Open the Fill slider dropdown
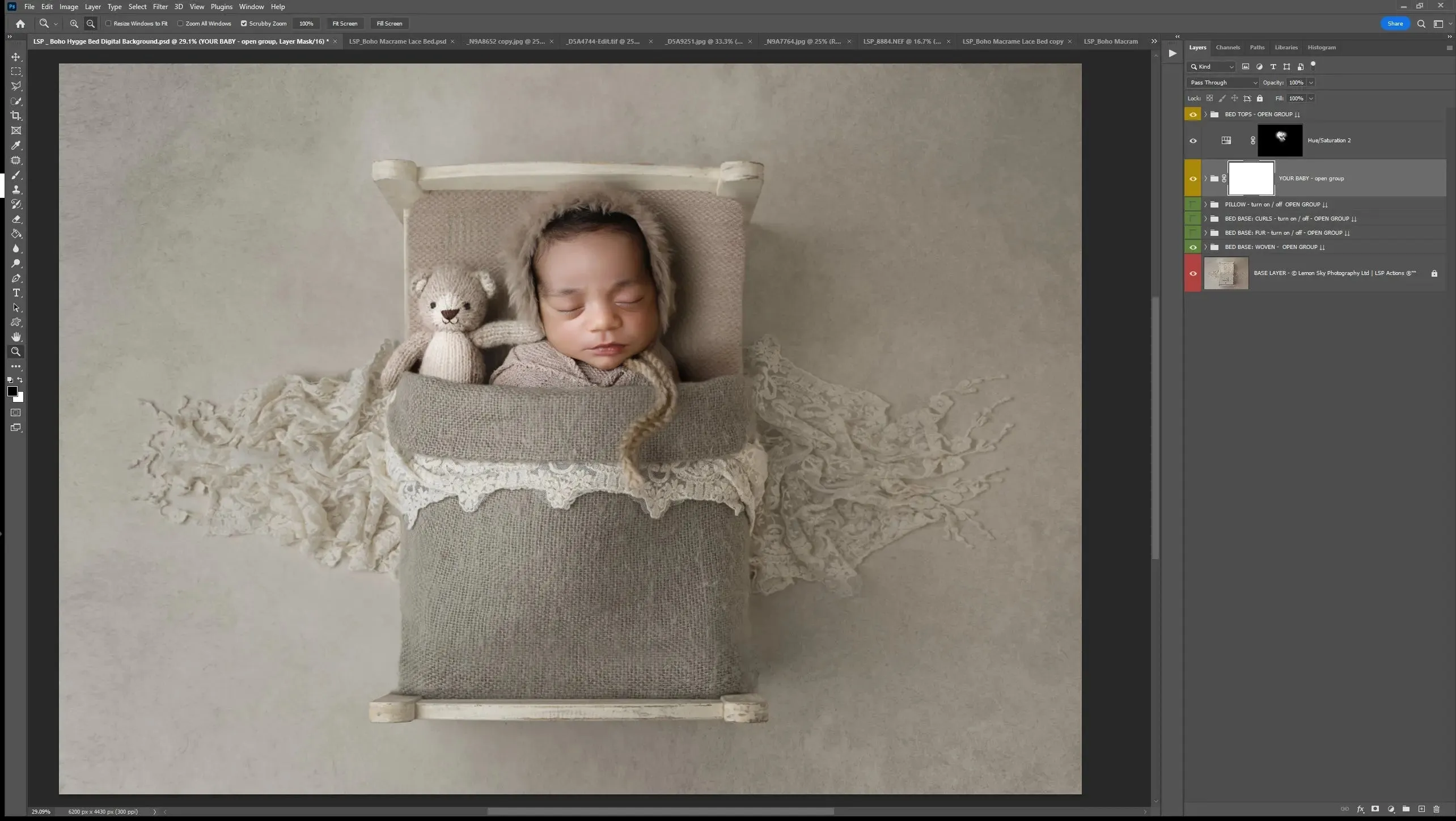Image resolution: width=1456 pixels, height=821 pixels. click(1311, 99)
